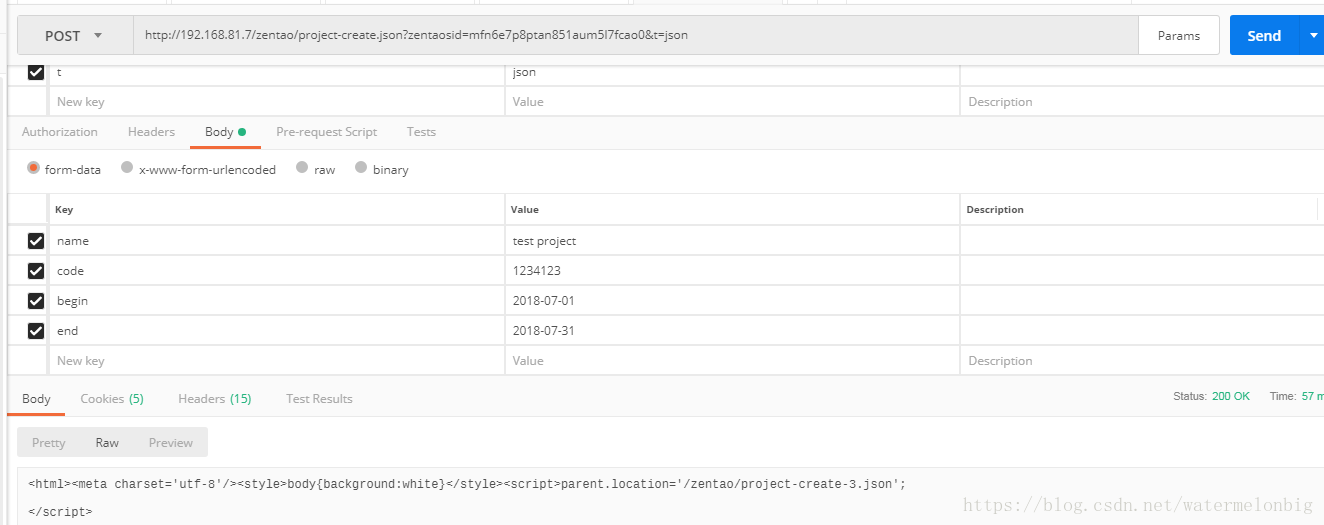The image size is (1324, 525).
Task: Click the 200 OK status text
Action: tap(1231, 397)
